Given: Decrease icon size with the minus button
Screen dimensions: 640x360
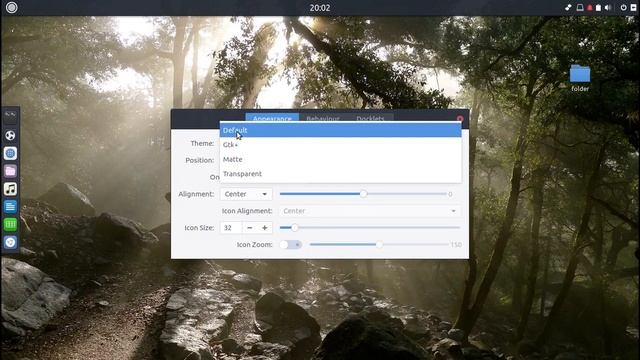Looking at the screenshot, I should pos(250,227).
